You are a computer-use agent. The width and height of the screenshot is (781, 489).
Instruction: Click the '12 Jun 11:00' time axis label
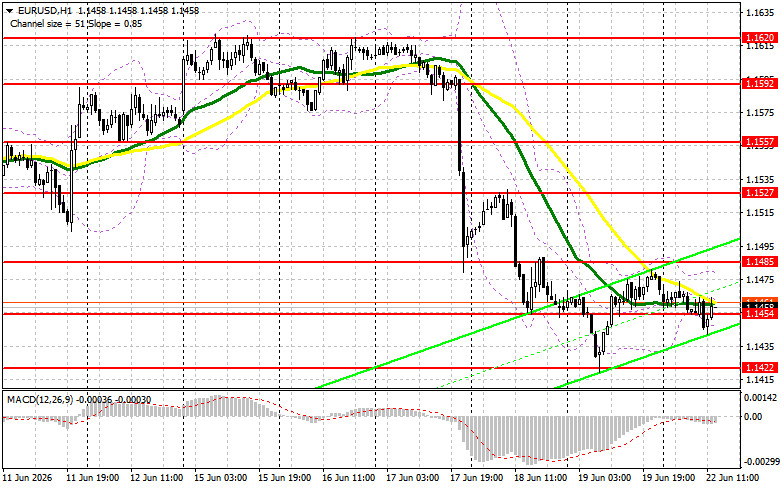[x=156, y=478]
